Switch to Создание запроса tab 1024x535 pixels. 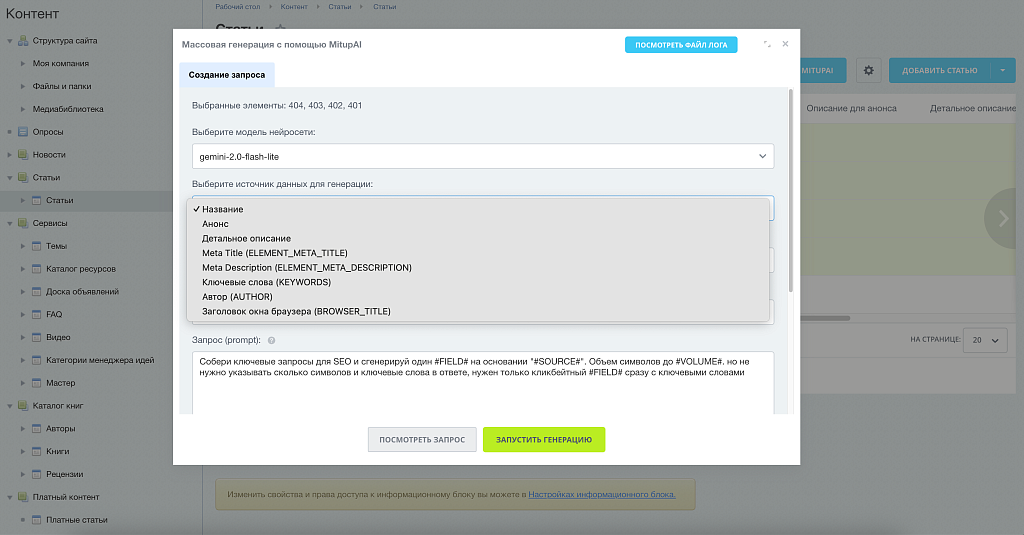point(227,75)
